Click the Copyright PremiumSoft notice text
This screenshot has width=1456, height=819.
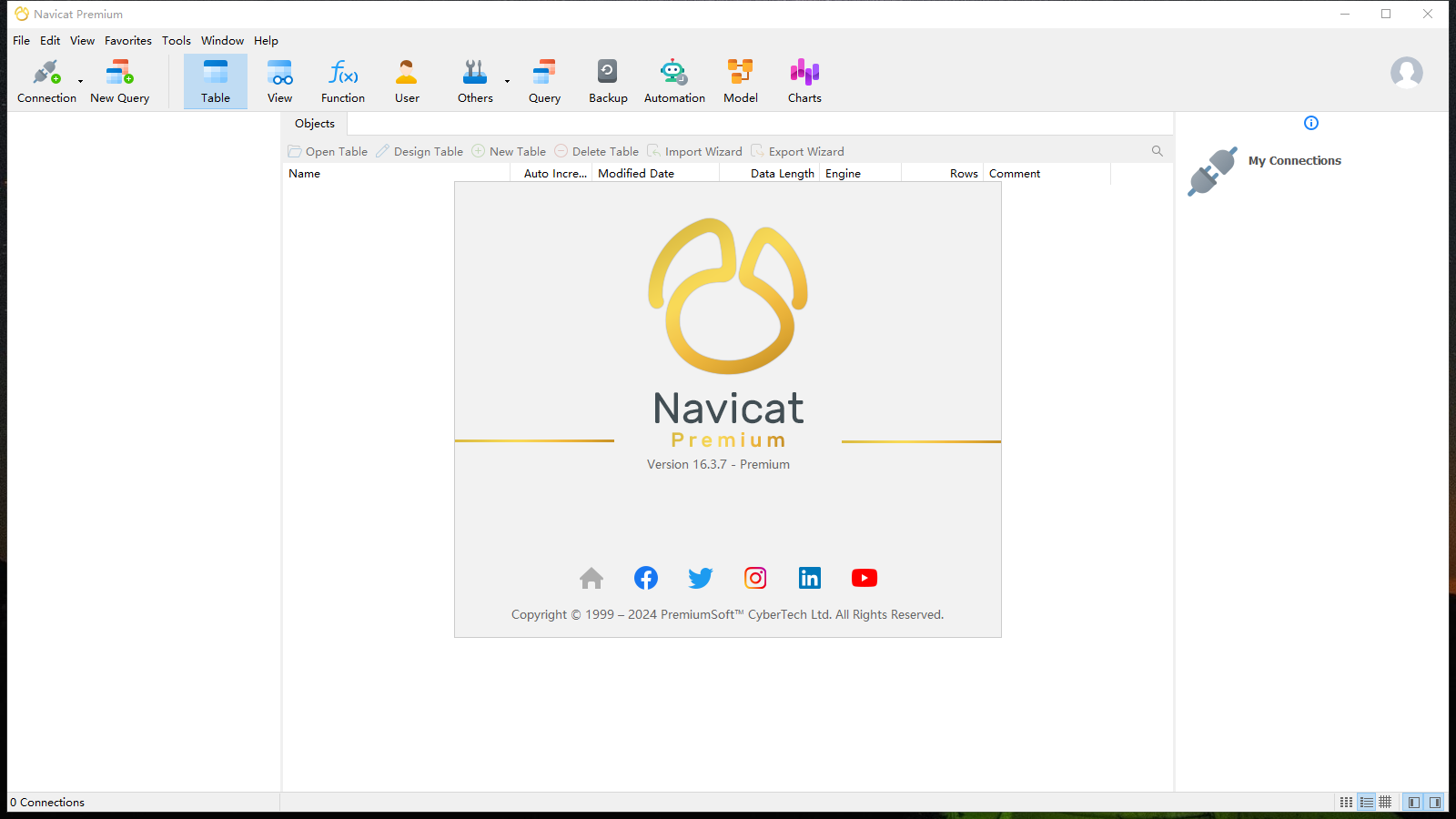coord(727,615)
